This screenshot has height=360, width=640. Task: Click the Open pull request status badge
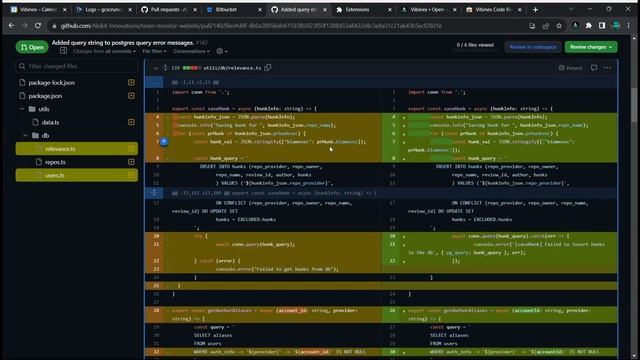32,47
